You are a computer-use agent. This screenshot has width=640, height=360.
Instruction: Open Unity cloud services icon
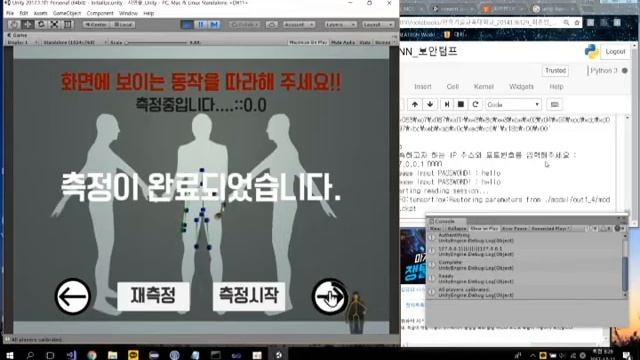[x=271, y=24]
